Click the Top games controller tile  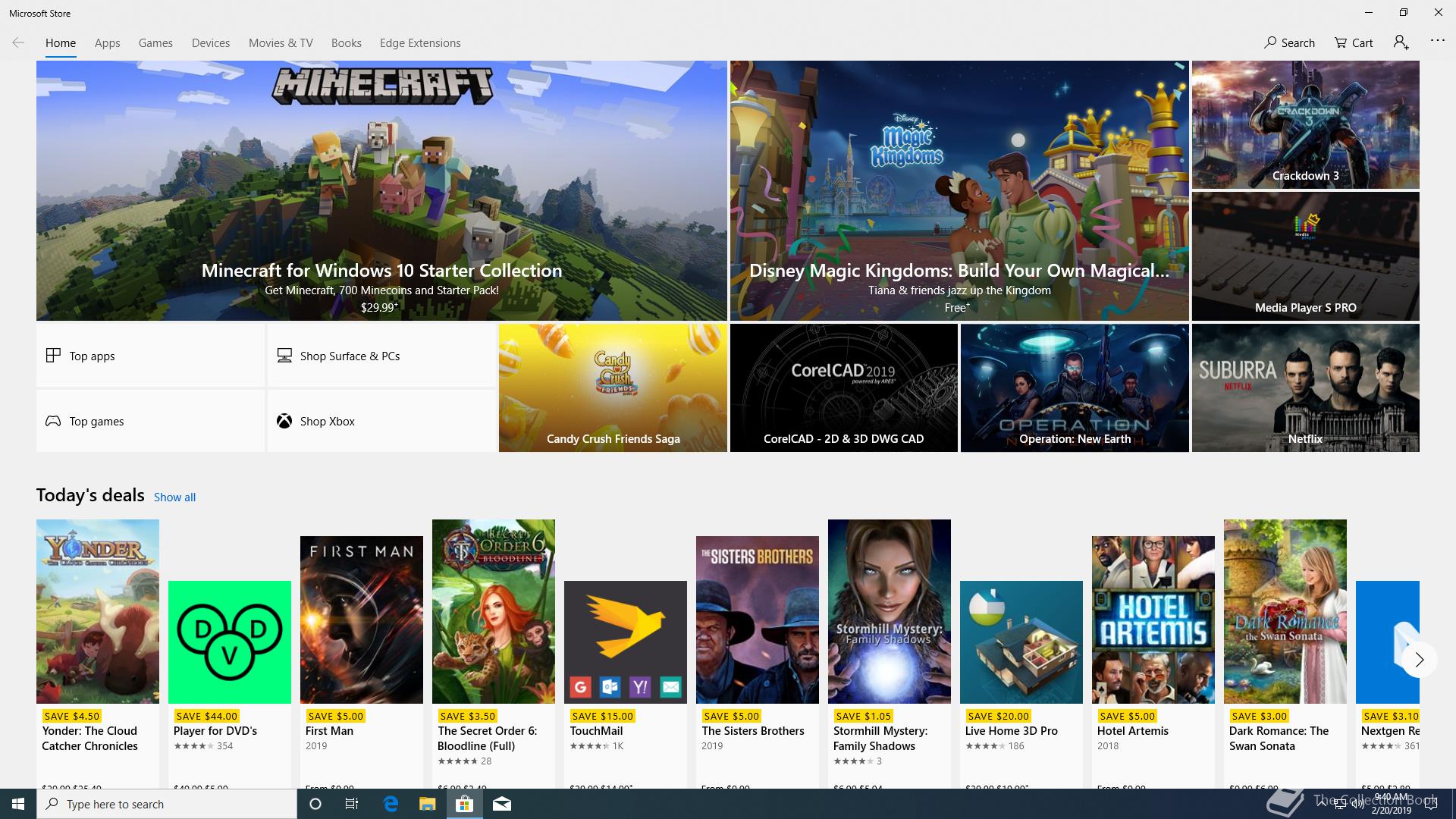coord(150,421)
